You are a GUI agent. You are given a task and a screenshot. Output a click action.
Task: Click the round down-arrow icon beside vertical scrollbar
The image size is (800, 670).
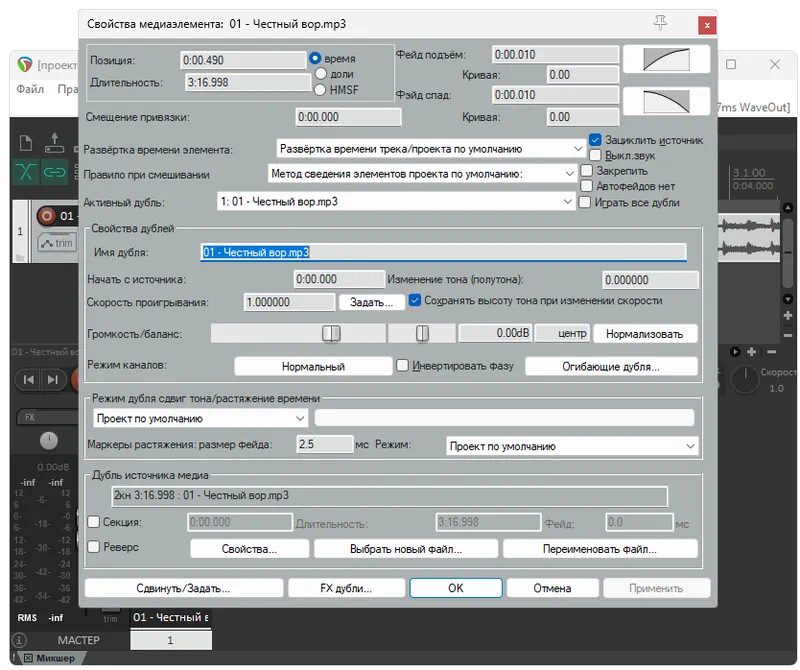[x=788, y=299]
